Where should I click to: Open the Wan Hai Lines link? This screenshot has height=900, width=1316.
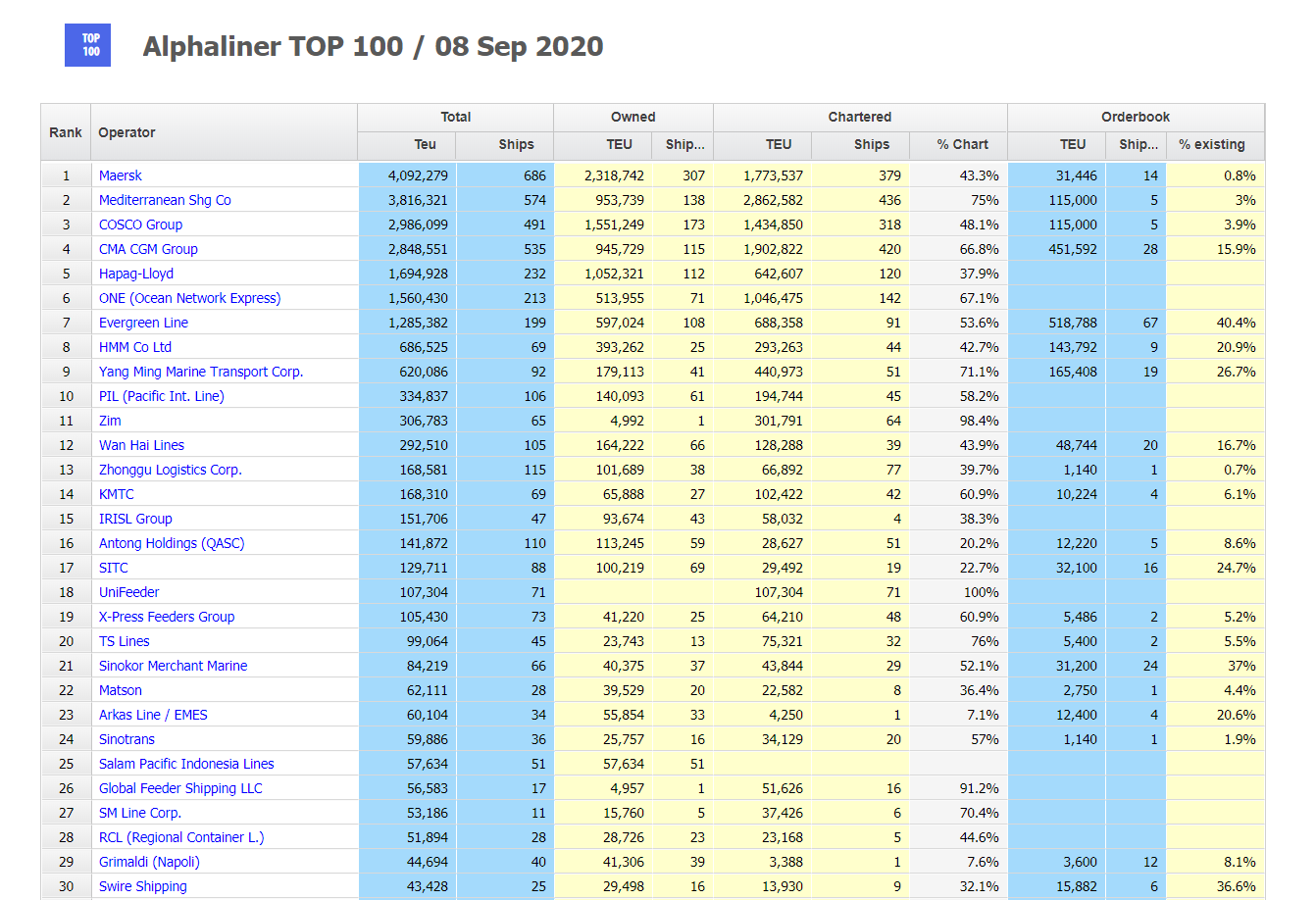[141, 445]
